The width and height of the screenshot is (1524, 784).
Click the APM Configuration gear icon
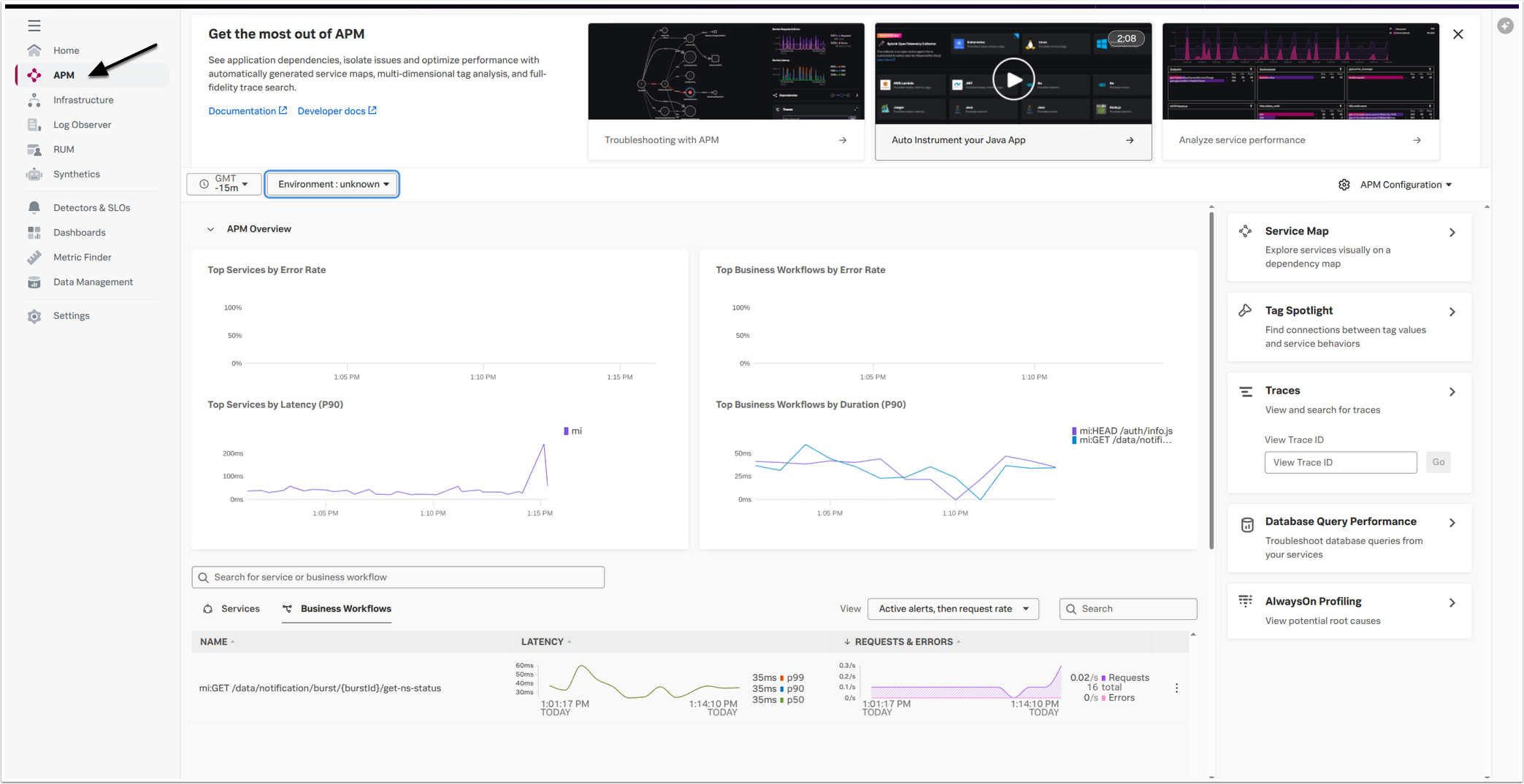click(1344, 185)
